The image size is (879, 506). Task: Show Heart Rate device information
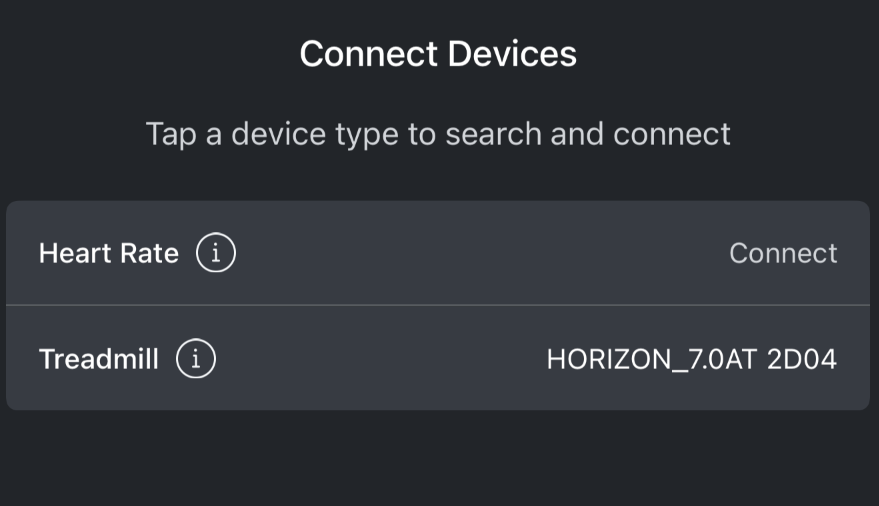pyautogui.click(x=216, y=253)
